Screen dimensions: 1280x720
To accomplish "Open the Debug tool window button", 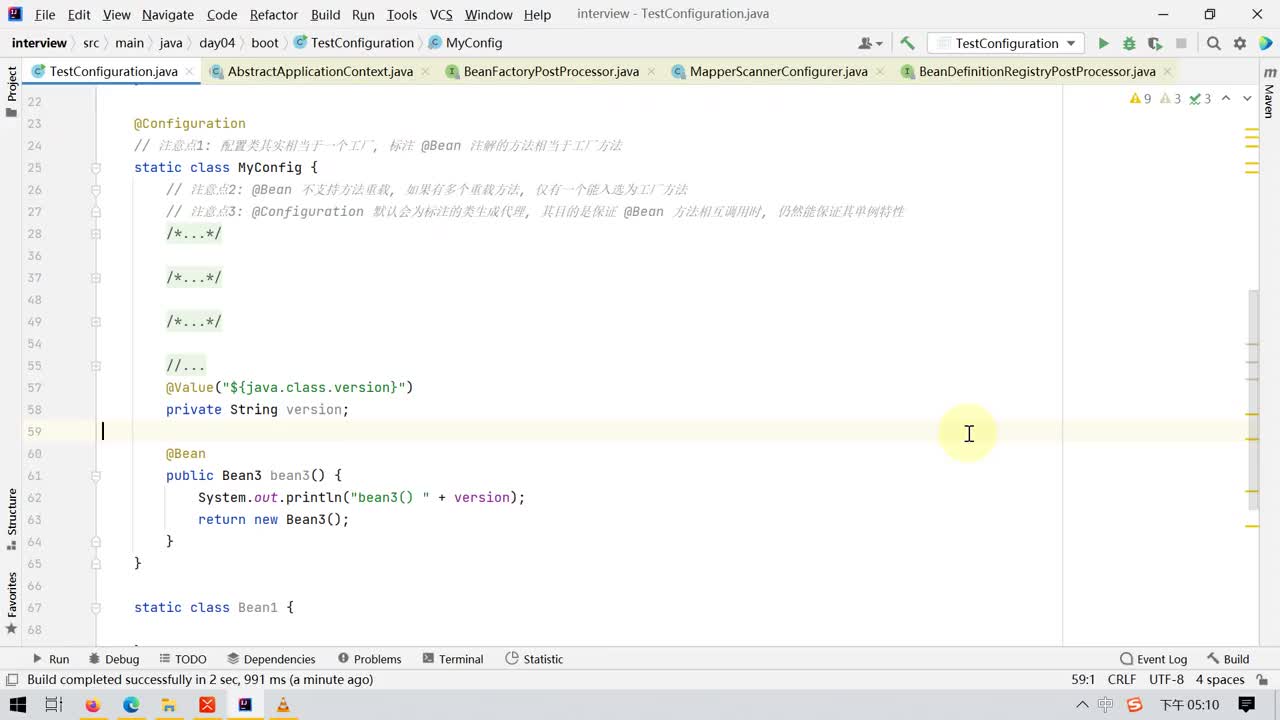I will coord(113,659).
